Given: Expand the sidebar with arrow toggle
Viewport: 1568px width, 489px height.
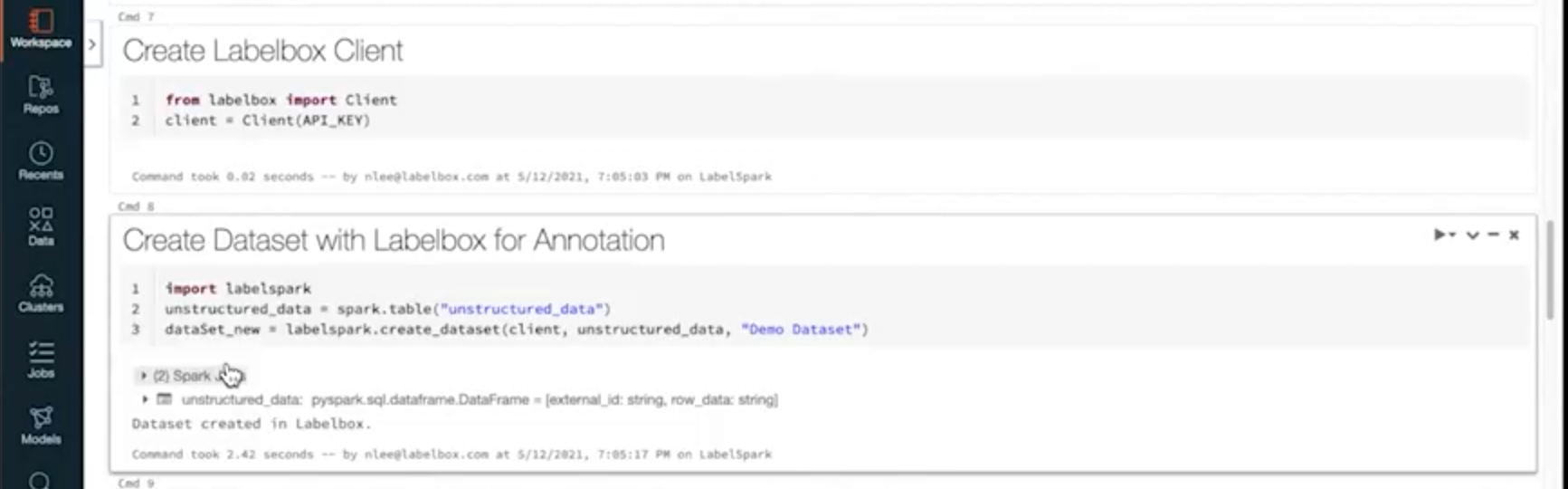Looking at the screenshot, I should click(92, 43).
